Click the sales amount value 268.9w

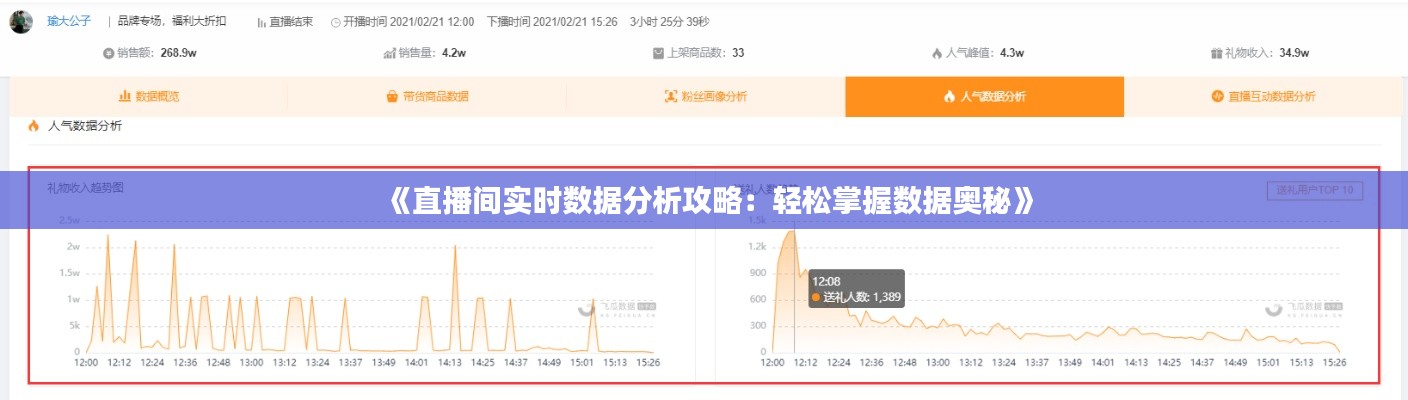178,53
